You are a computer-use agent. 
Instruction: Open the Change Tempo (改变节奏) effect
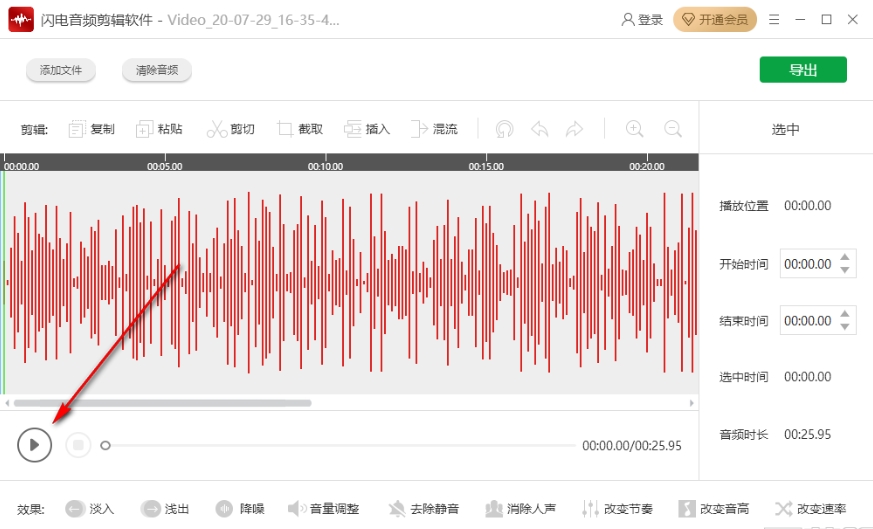click(617, 508)
